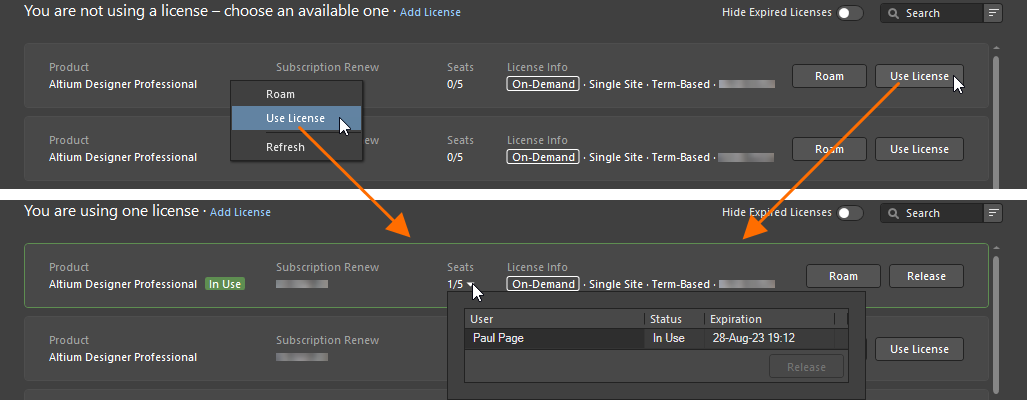Choose Use License in the context menu
This screenshot has width=1027, height=400.
click(296, 118)
